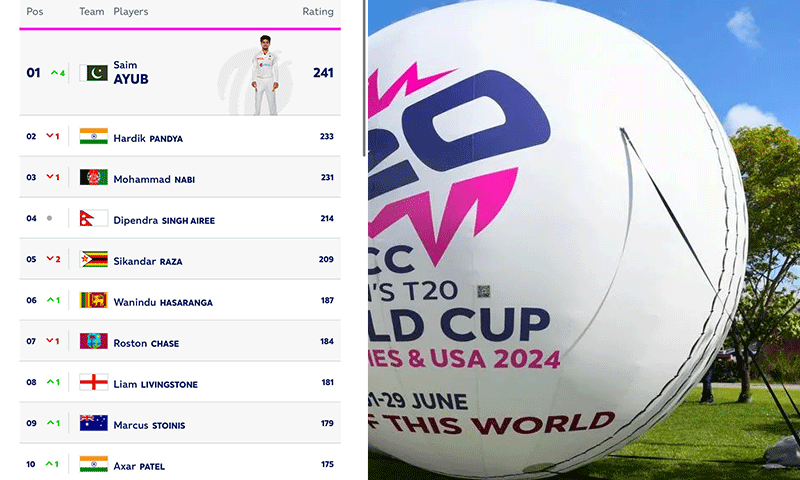Click the Zimbabwe flag beside Sikandar Raza

click(93, 259)
